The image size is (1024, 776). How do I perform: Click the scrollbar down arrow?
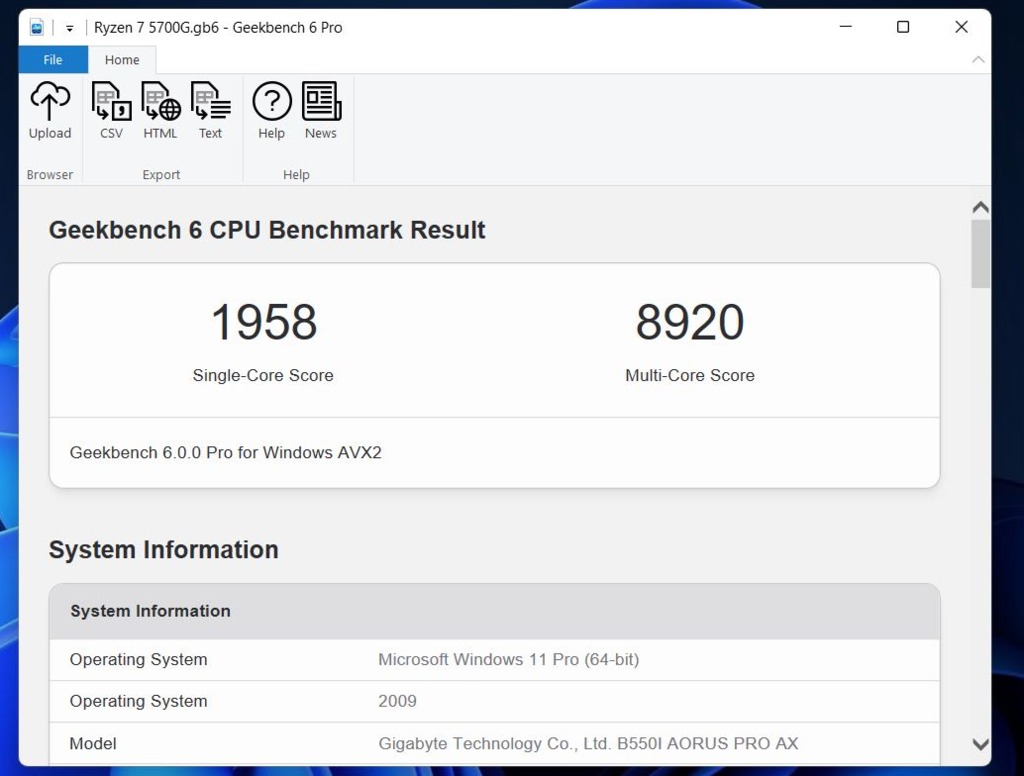click(981, 745)
